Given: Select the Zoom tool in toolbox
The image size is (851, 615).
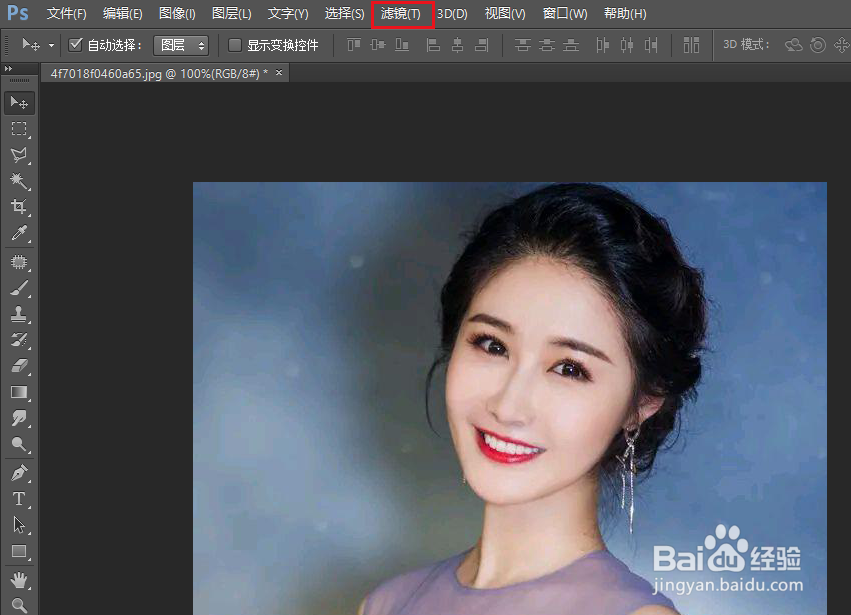Looking at the screenshot, I should pyautogui.click(x=20, y=605).
